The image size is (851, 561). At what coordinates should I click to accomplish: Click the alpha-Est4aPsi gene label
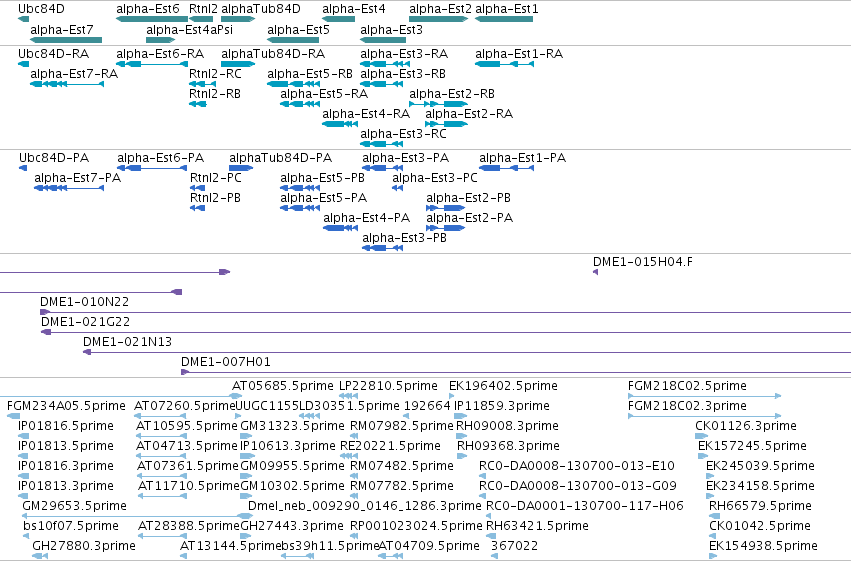[x=189, y=29]
